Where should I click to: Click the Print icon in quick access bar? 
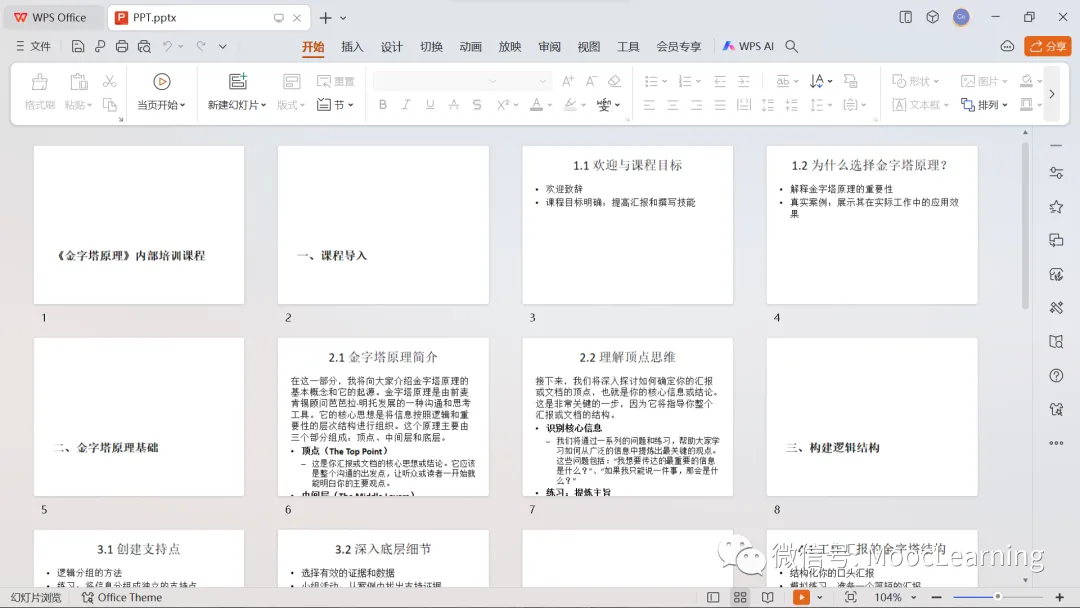tap(122, 46)
